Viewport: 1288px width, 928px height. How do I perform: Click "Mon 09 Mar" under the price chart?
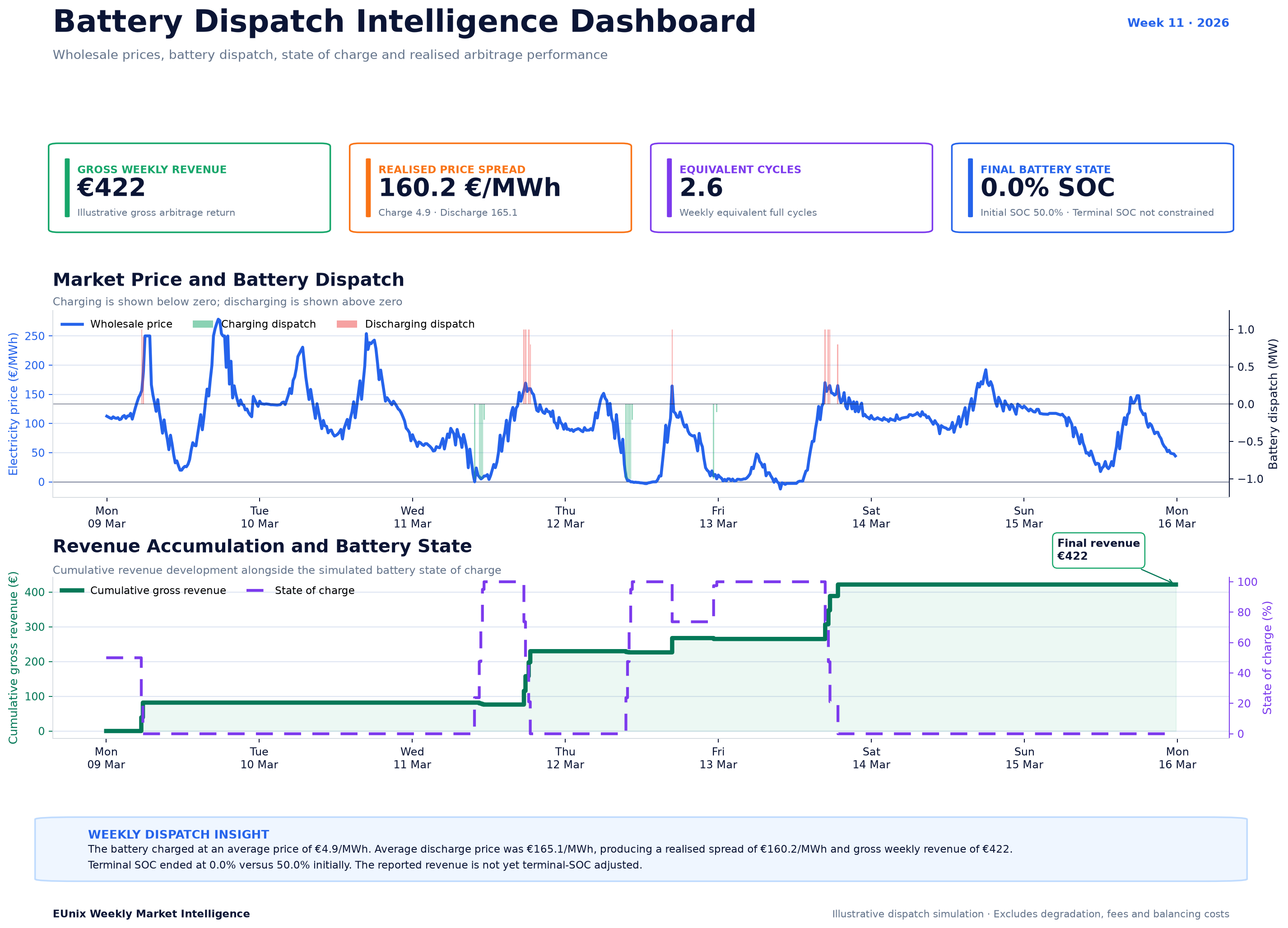(x=107, y=517)
